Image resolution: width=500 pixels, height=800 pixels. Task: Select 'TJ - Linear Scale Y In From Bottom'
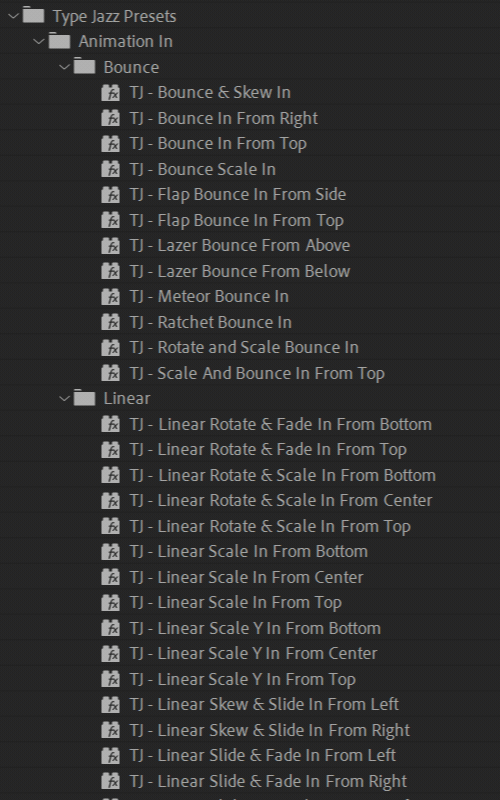[x=255, y=628]
